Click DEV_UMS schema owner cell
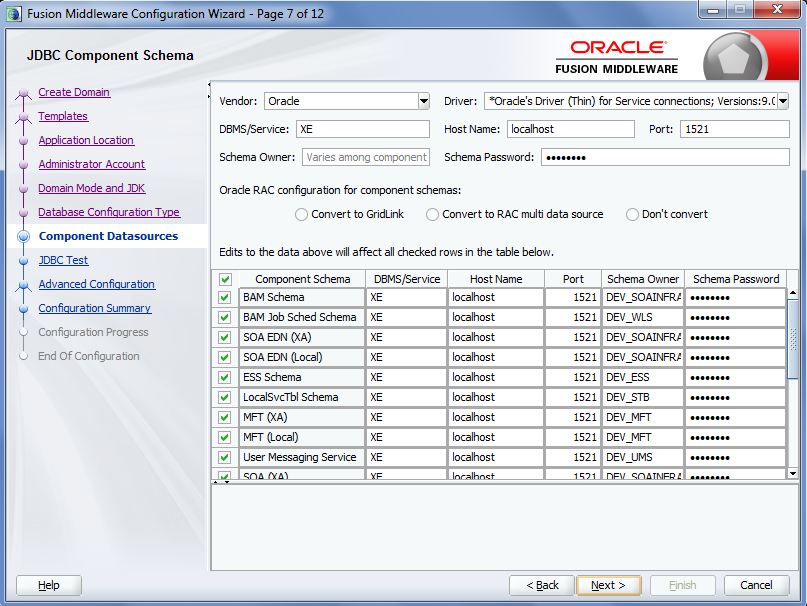Screen dimensions: 807x606 [643, 457]
